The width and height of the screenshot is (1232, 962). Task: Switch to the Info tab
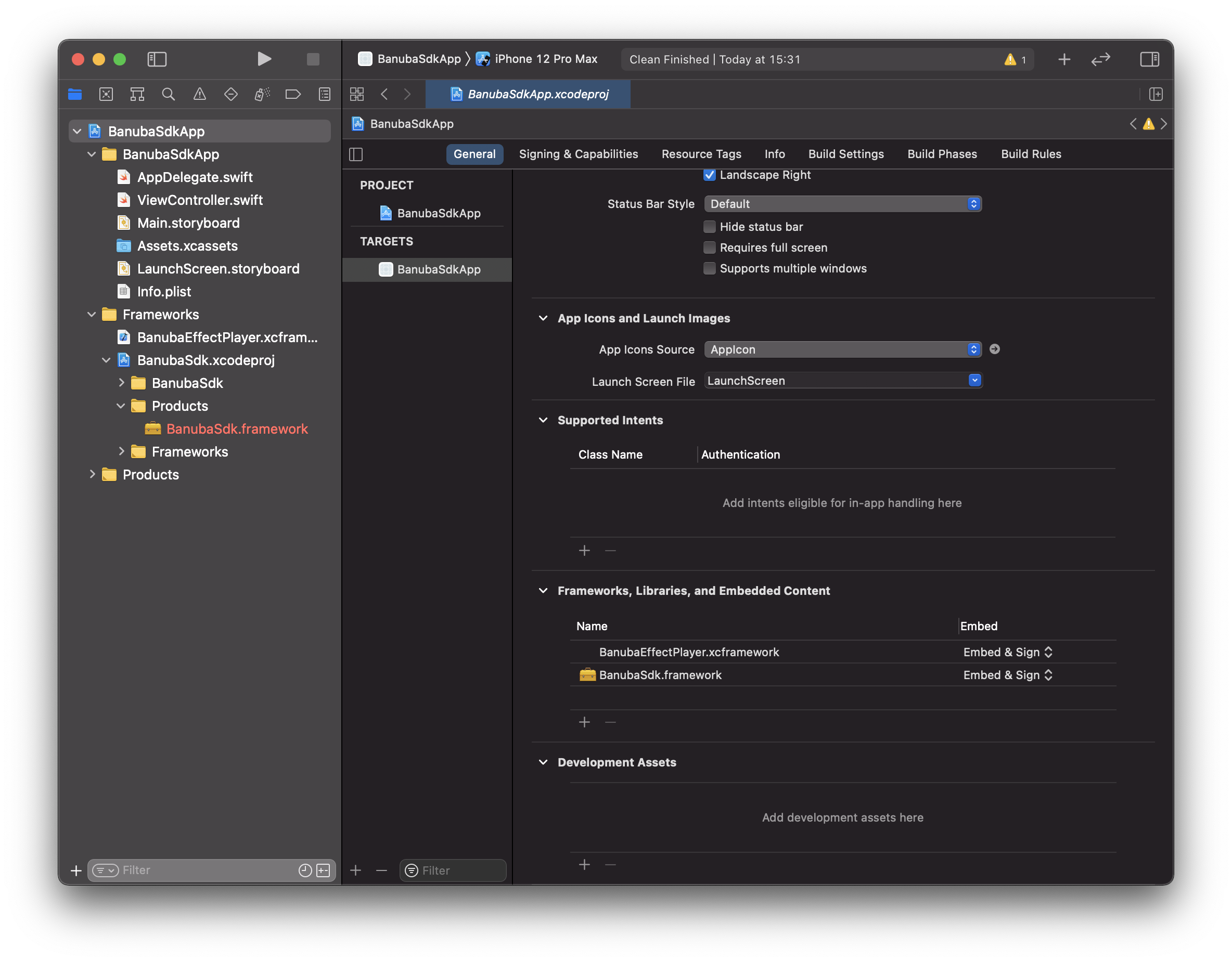tap(775, 154)
